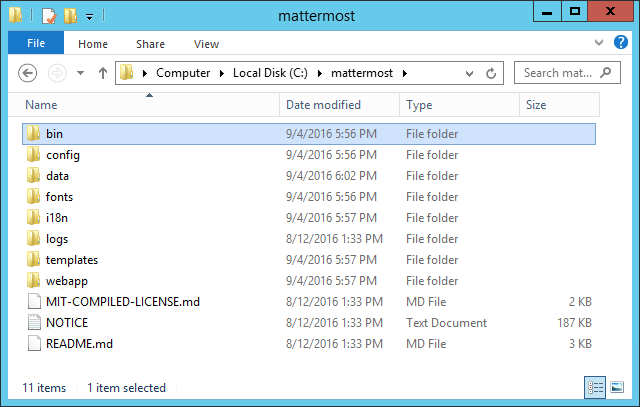Click the config folder name

(63, 155)
